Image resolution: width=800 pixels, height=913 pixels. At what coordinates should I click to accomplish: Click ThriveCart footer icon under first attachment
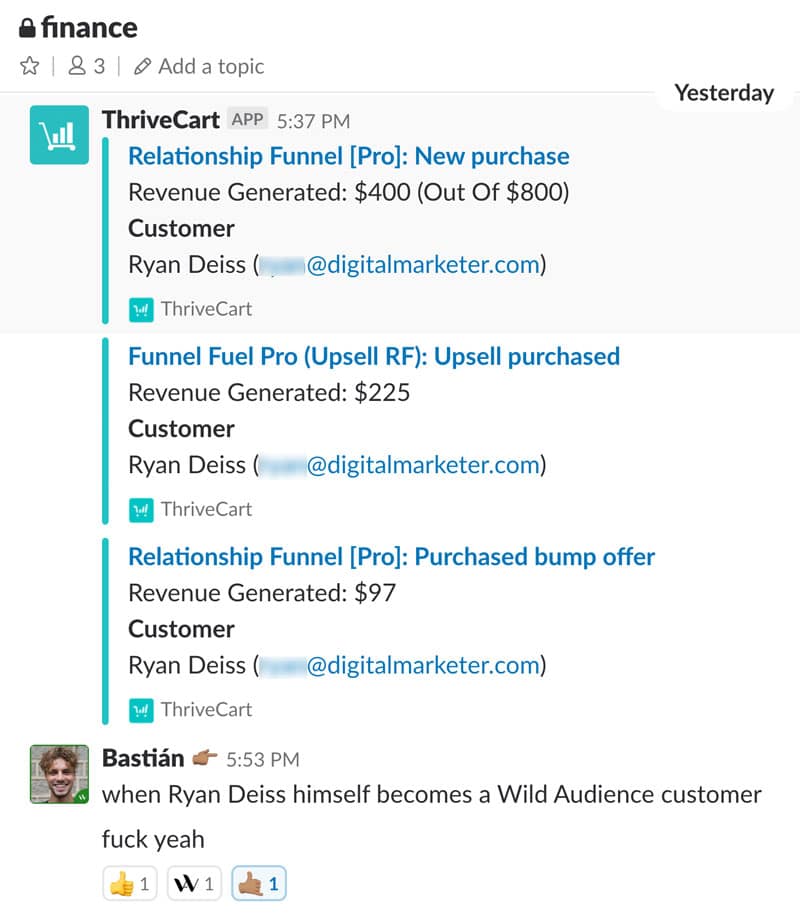(142, 309)
